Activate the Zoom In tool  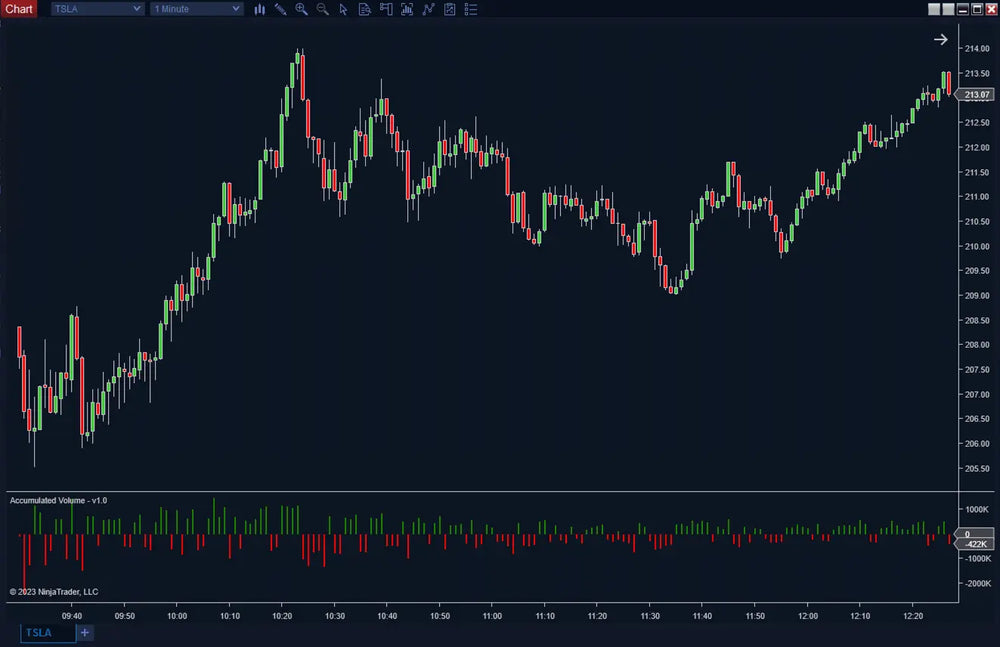pyautogui.click(x=301, y=9)
